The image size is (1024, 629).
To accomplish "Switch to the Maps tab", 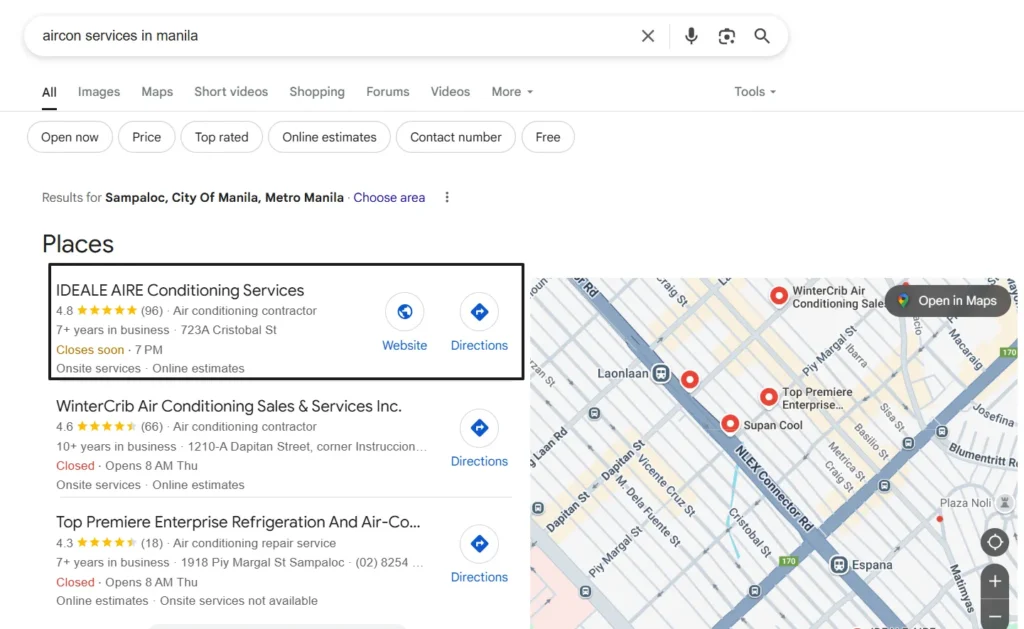I will point(157,91).
